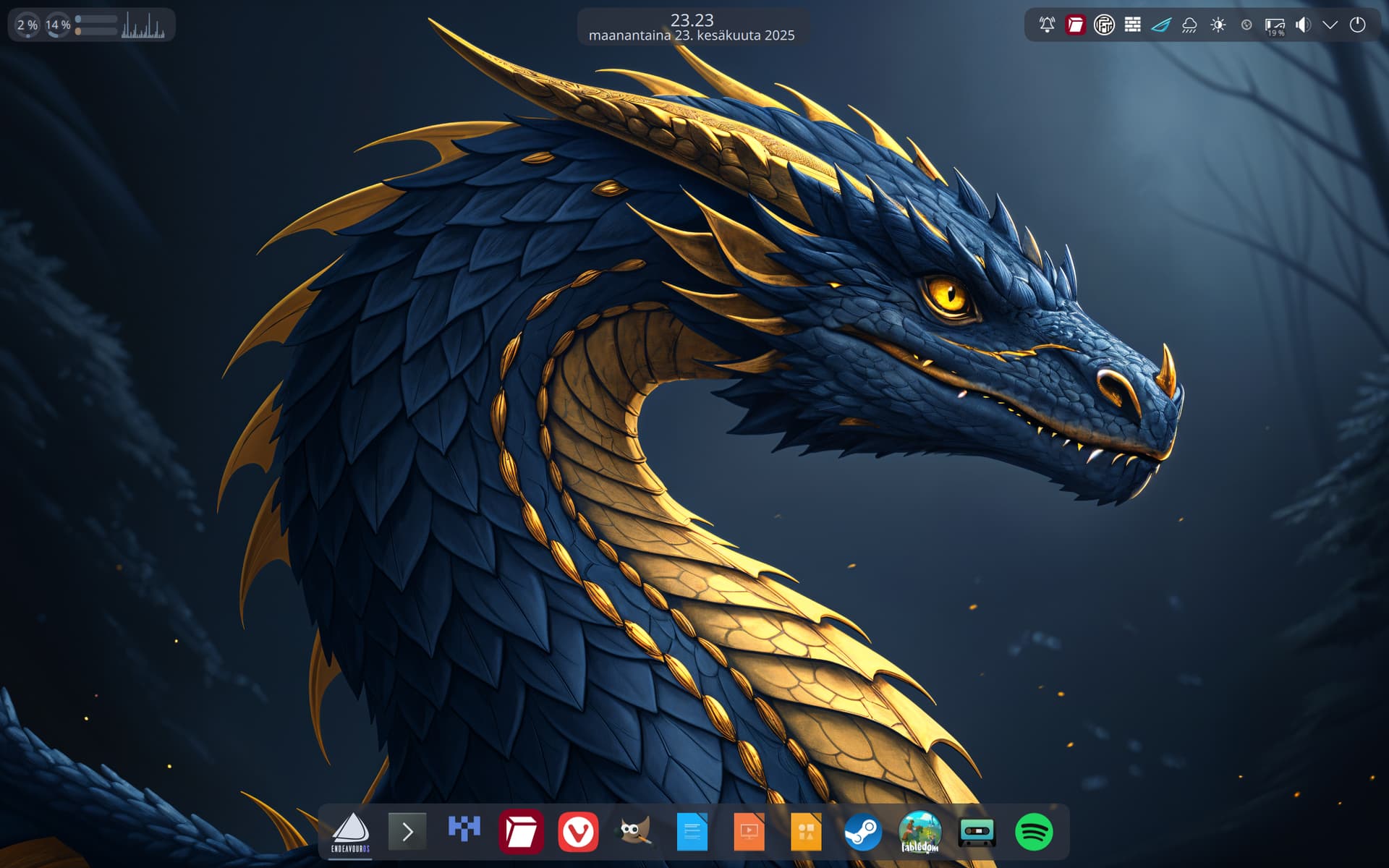Open the weather rain cloud widget

[x=1189, y=26]
